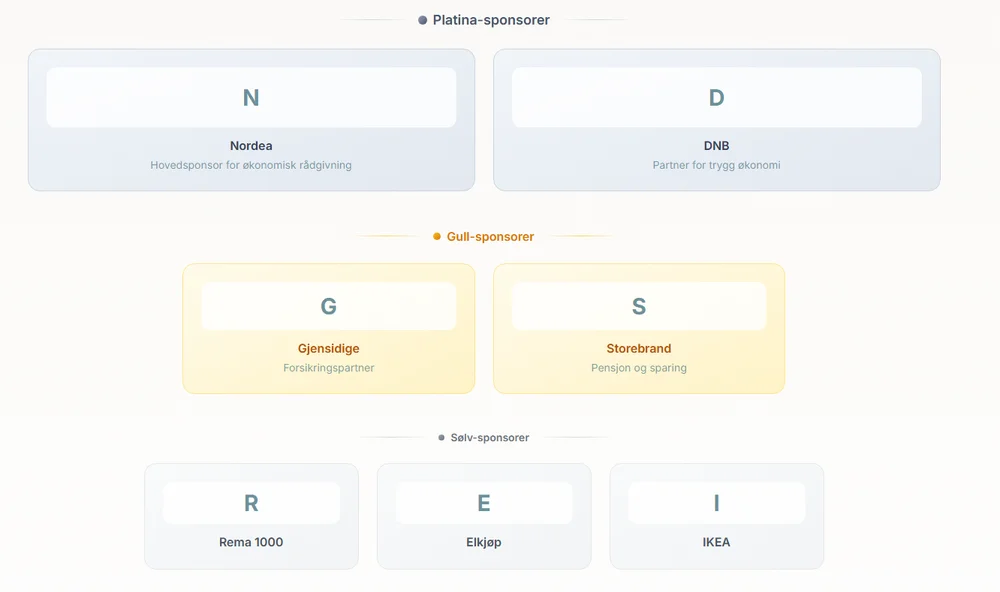
Task: Click the IKEA 'I' logo tile
Action: (x=716, y=503)
